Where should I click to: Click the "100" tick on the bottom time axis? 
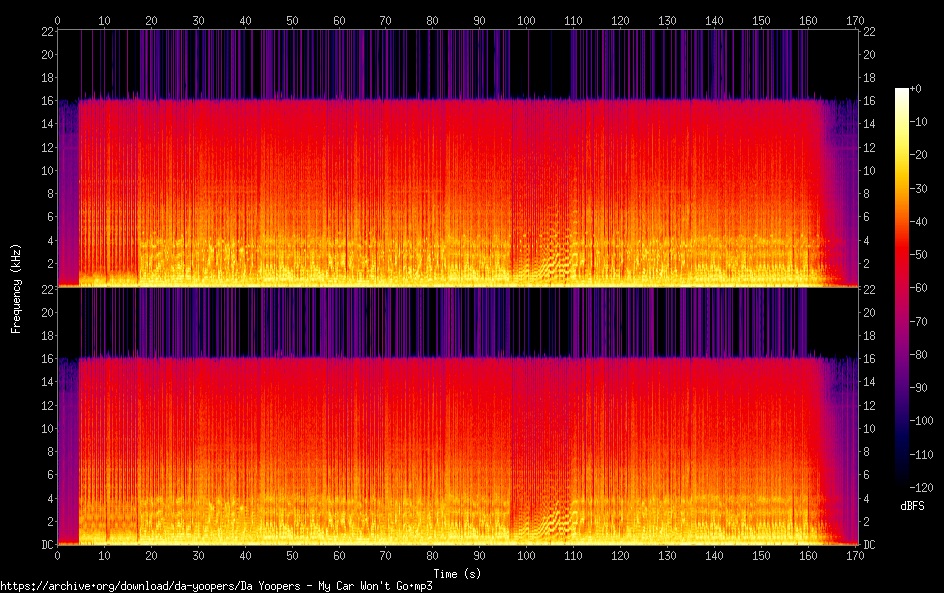pos(527,556)
